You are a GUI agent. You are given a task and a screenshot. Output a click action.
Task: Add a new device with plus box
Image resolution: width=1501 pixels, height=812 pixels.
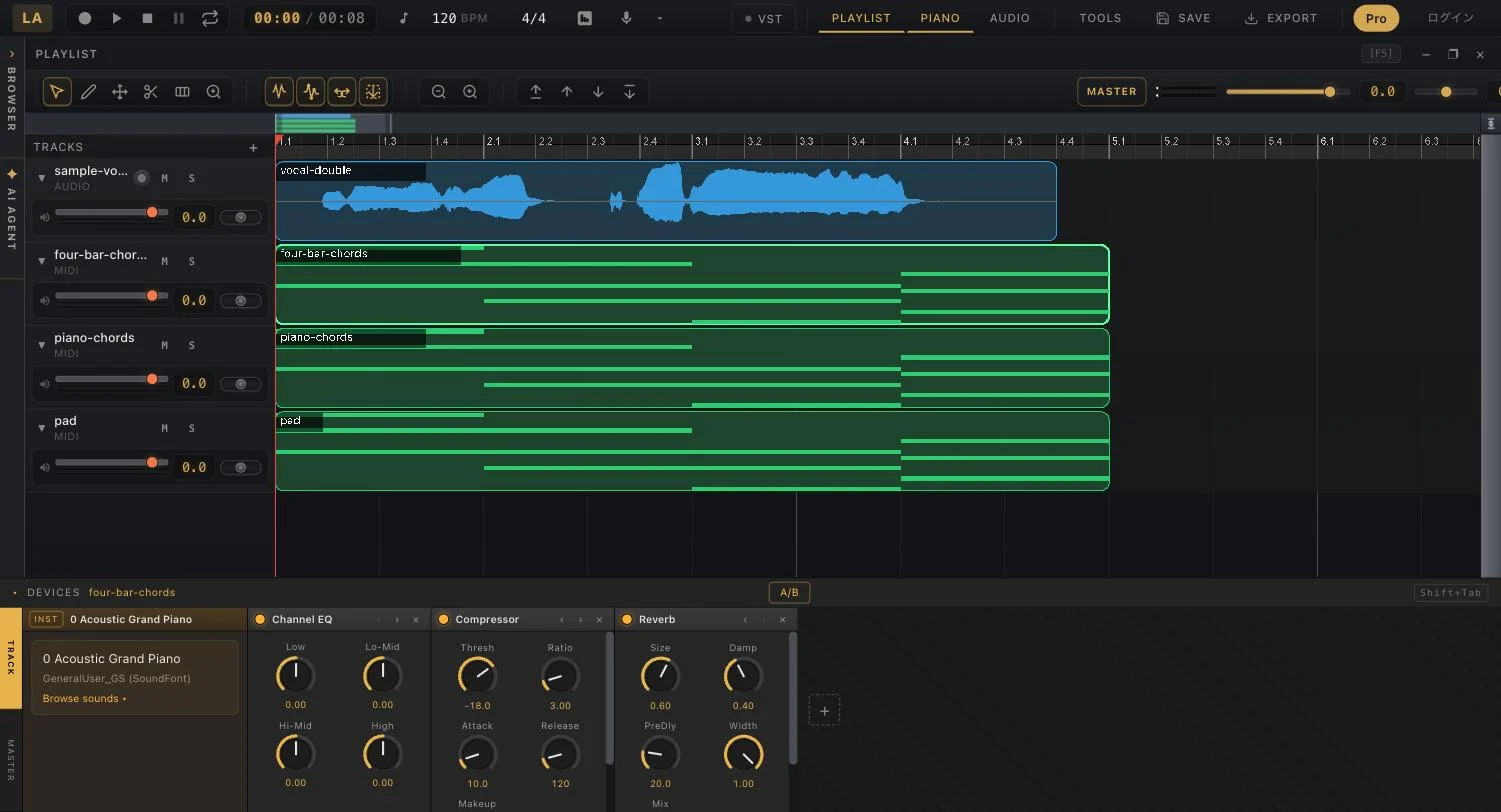click(x=824, y=711)
